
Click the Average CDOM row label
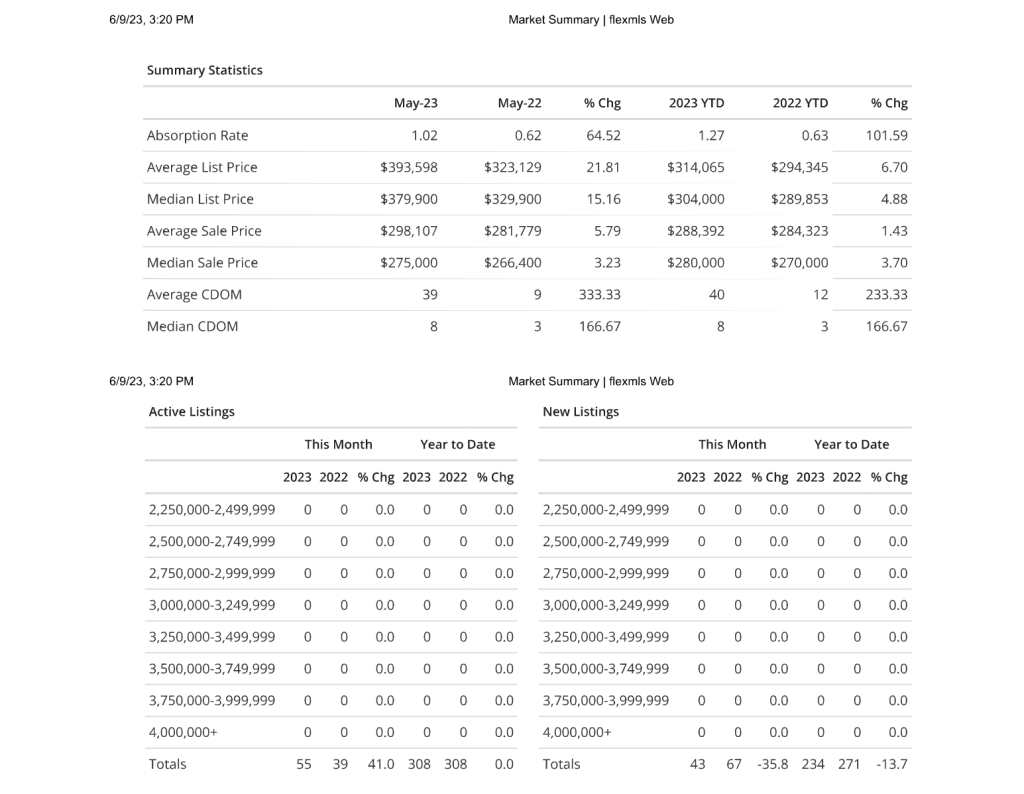(194, 295)
